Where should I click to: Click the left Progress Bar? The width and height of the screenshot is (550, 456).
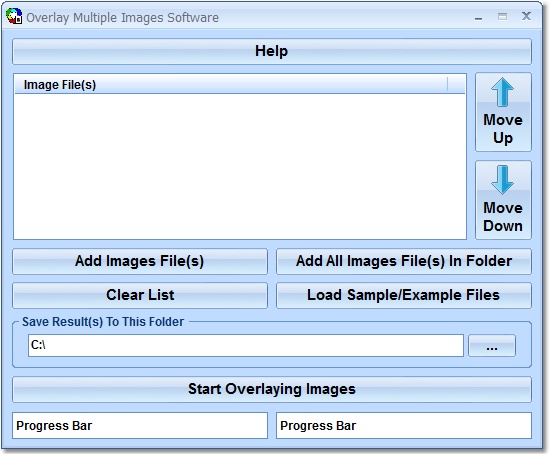tap(140, 425)
